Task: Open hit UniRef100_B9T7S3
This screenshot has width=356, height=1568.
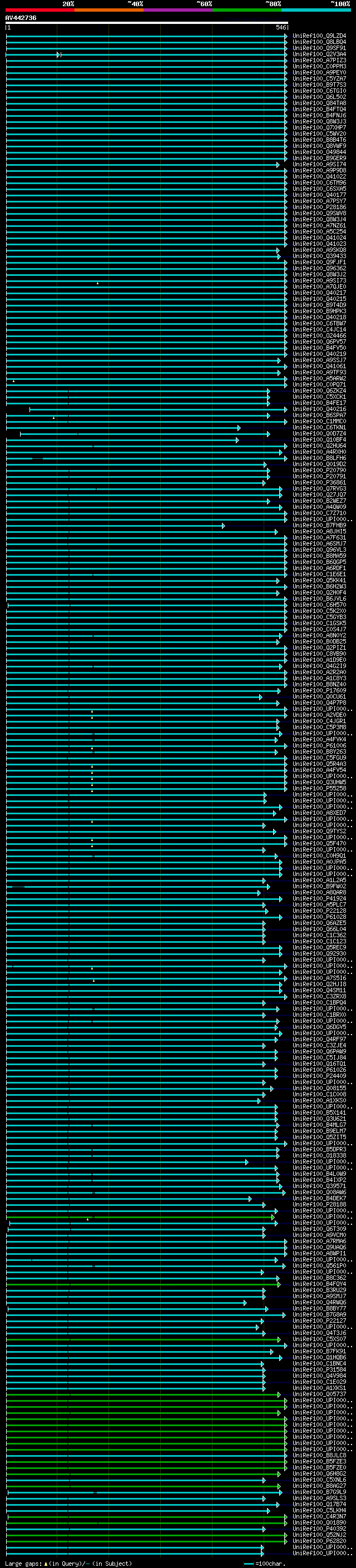Action: coord(319,85)
